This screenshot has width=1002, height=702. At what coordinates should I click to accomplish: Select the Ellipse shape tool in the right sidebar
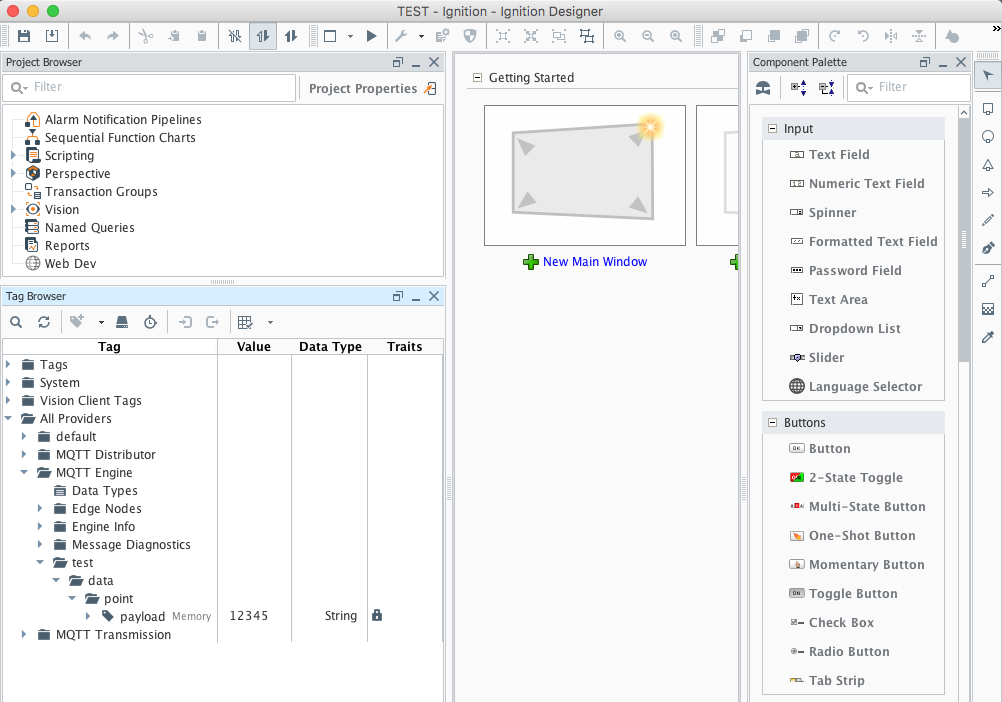(x=988, y=137)
